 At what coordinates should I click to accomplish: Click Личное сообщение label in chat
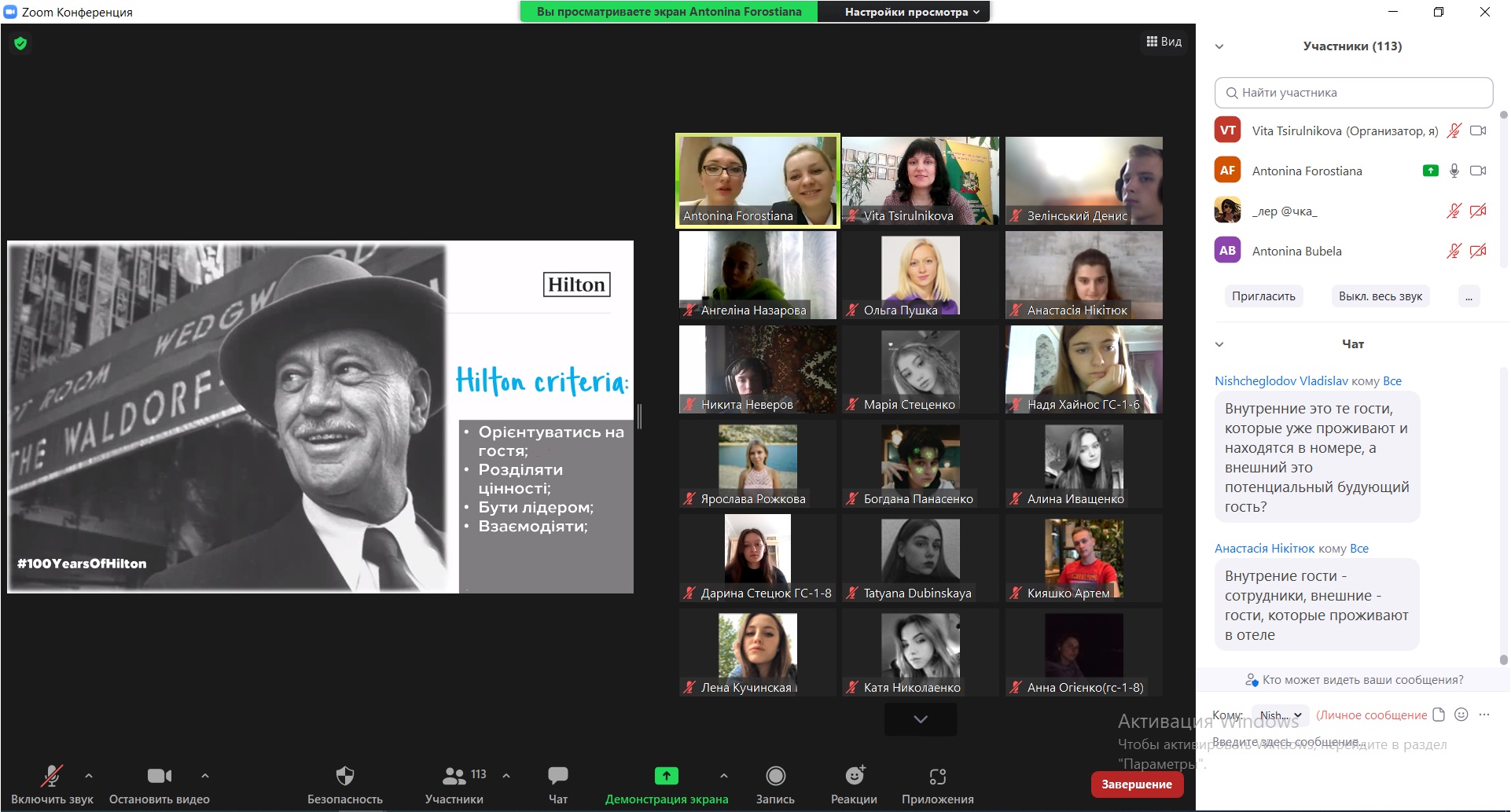click(1372, 715)
